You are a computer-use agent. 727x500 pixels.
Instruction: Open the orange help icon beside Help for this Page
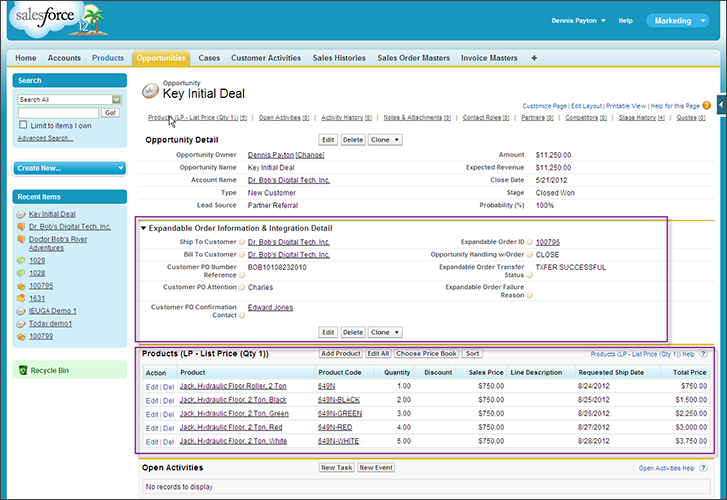coord(707,105)
